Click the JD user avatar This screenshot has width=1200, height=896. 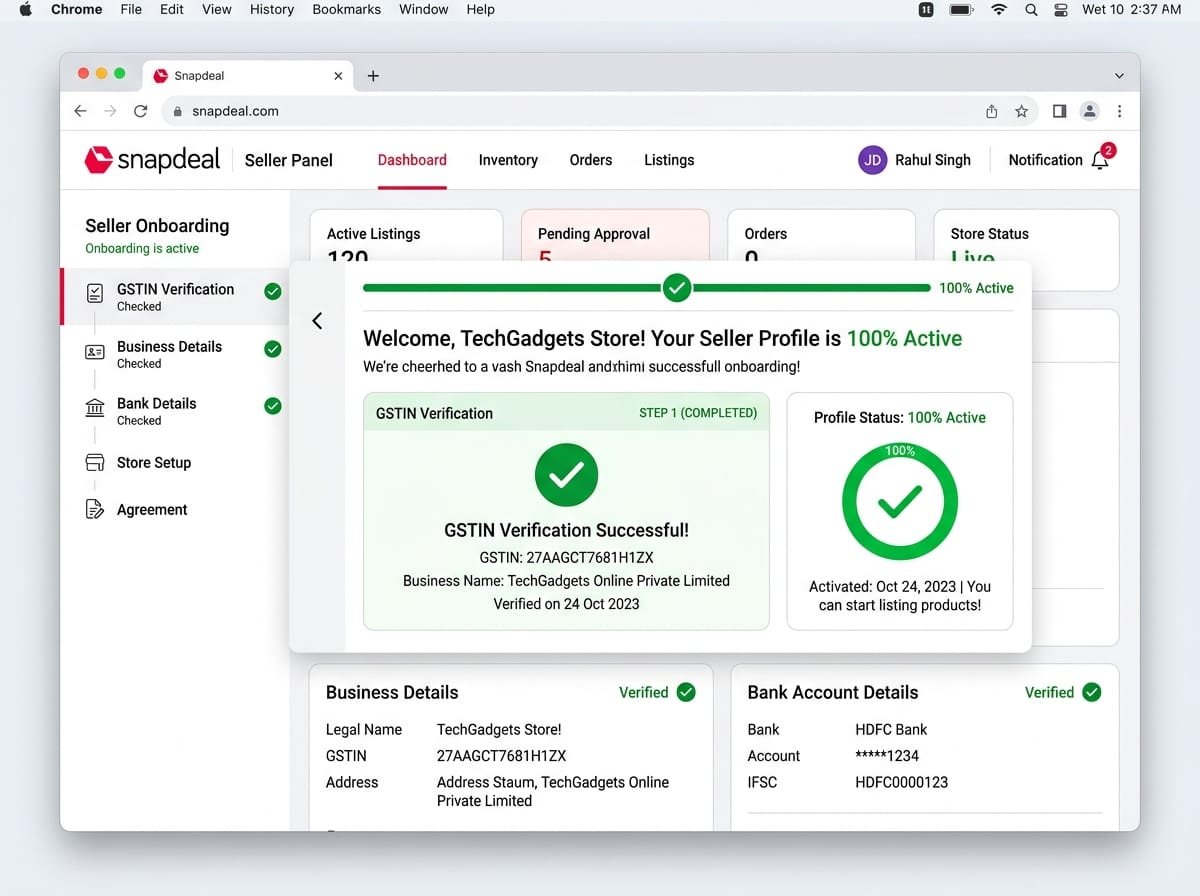[872, 160]
